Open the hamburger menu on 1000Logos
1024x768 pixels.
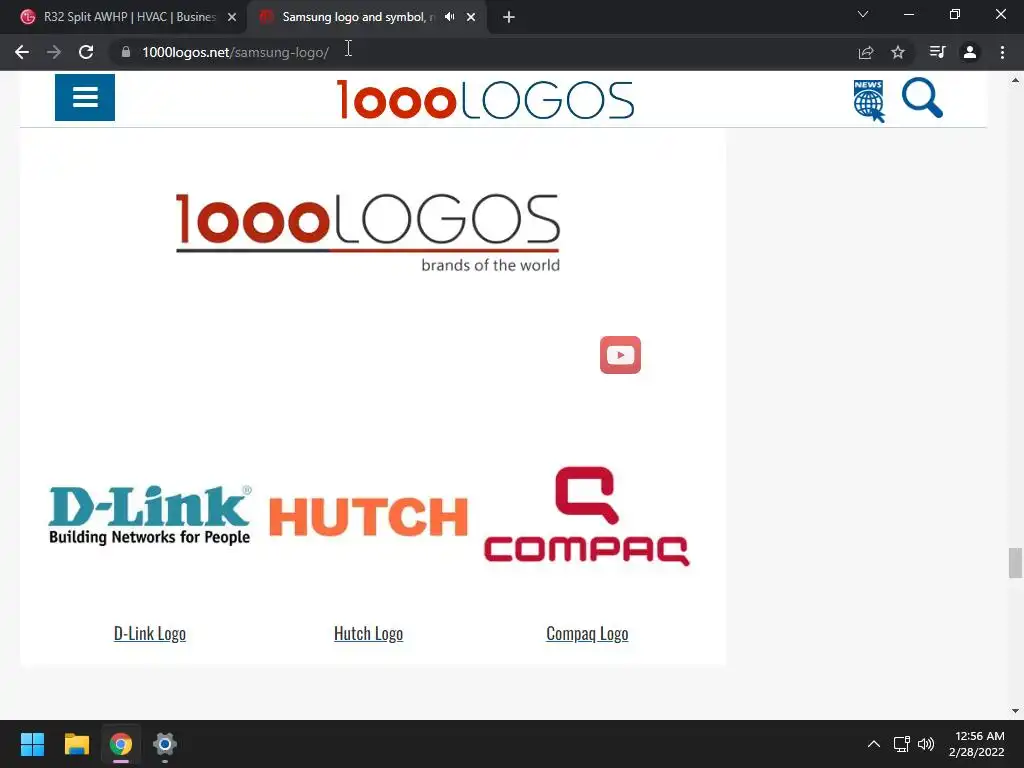coord(85,97)
